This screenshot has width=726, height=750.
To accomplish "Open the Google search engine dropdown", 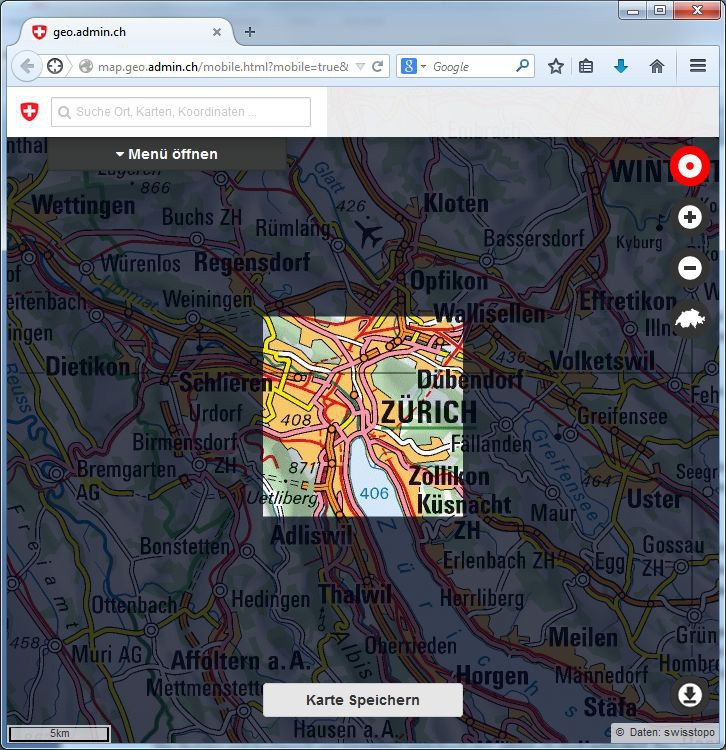I will (412, 67).
